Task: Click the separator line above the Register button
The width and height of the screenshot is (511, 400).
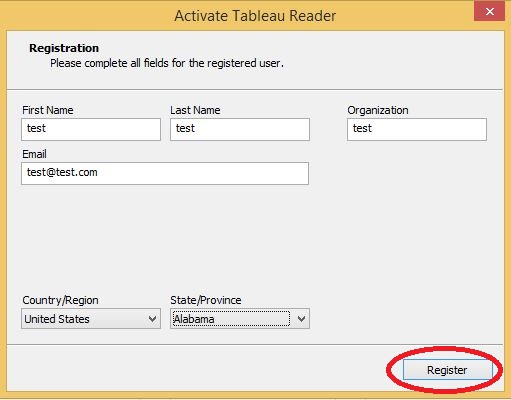Action: 255,345
